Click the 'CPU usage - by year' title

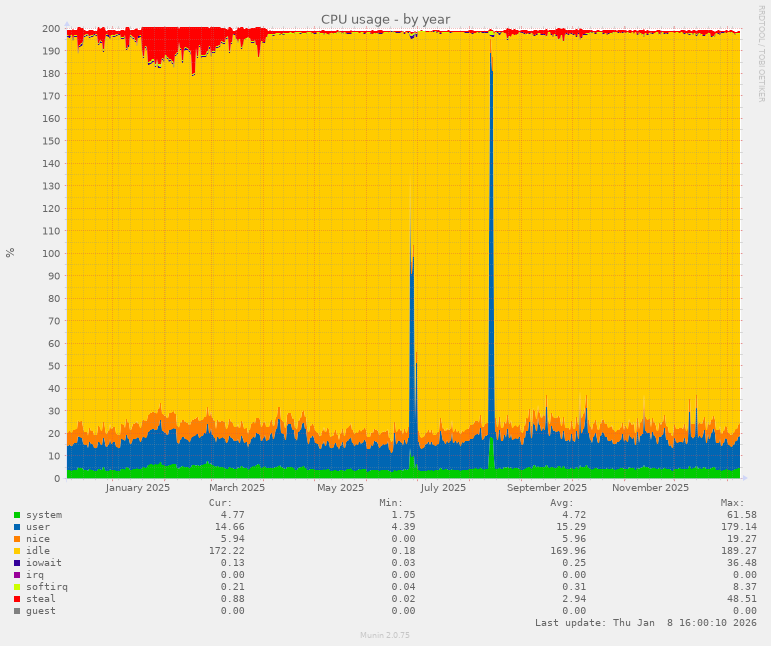[386, 20]
